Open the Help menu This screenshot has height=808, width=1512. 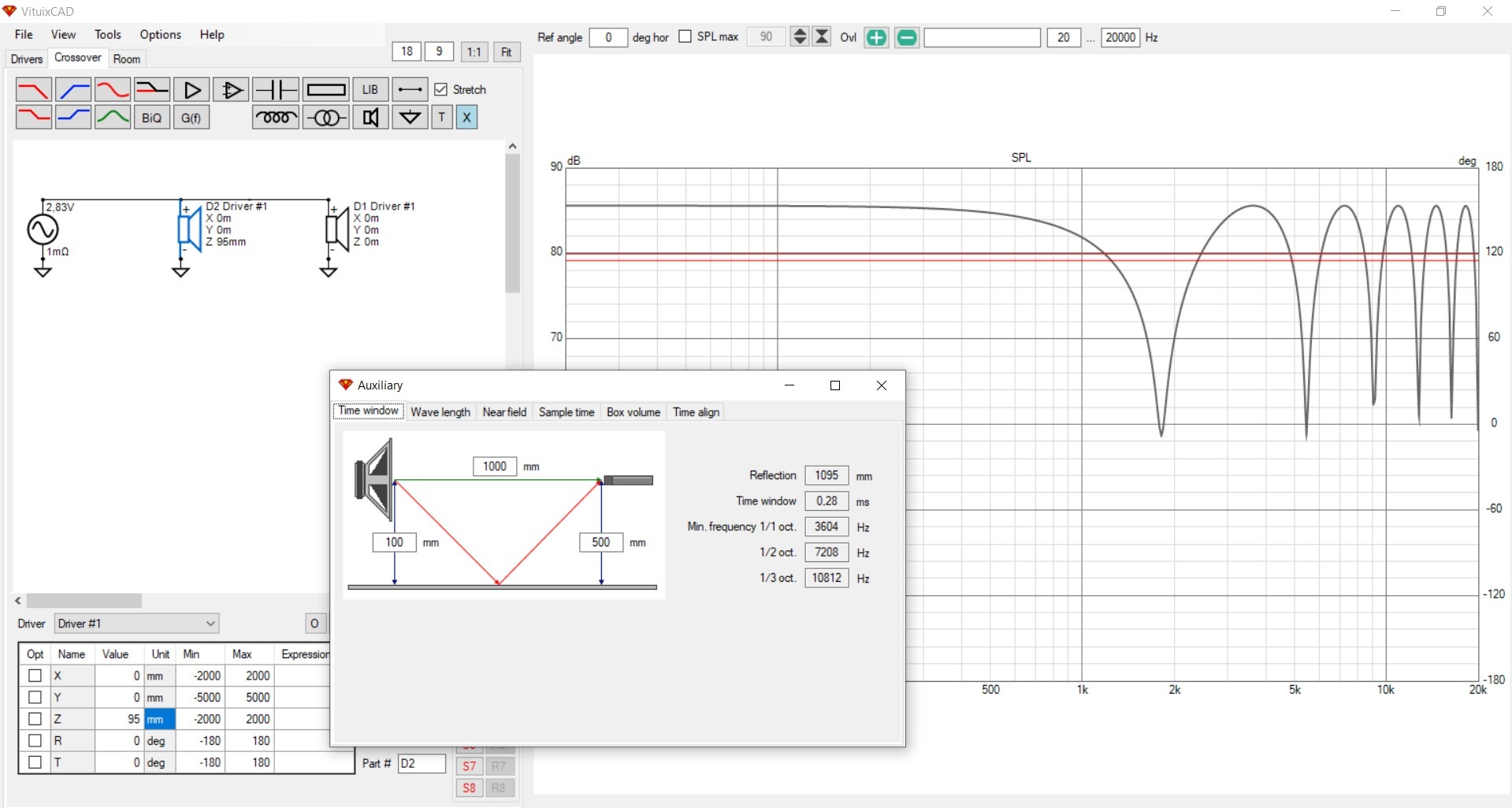tap(212, 35)
